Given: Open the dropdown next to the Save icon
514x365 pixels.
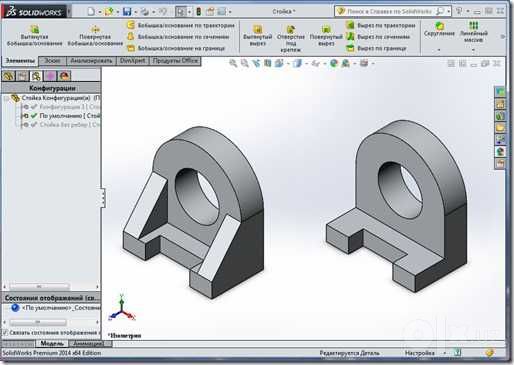Looking at the screenshot, I should [x=136, y=12].
